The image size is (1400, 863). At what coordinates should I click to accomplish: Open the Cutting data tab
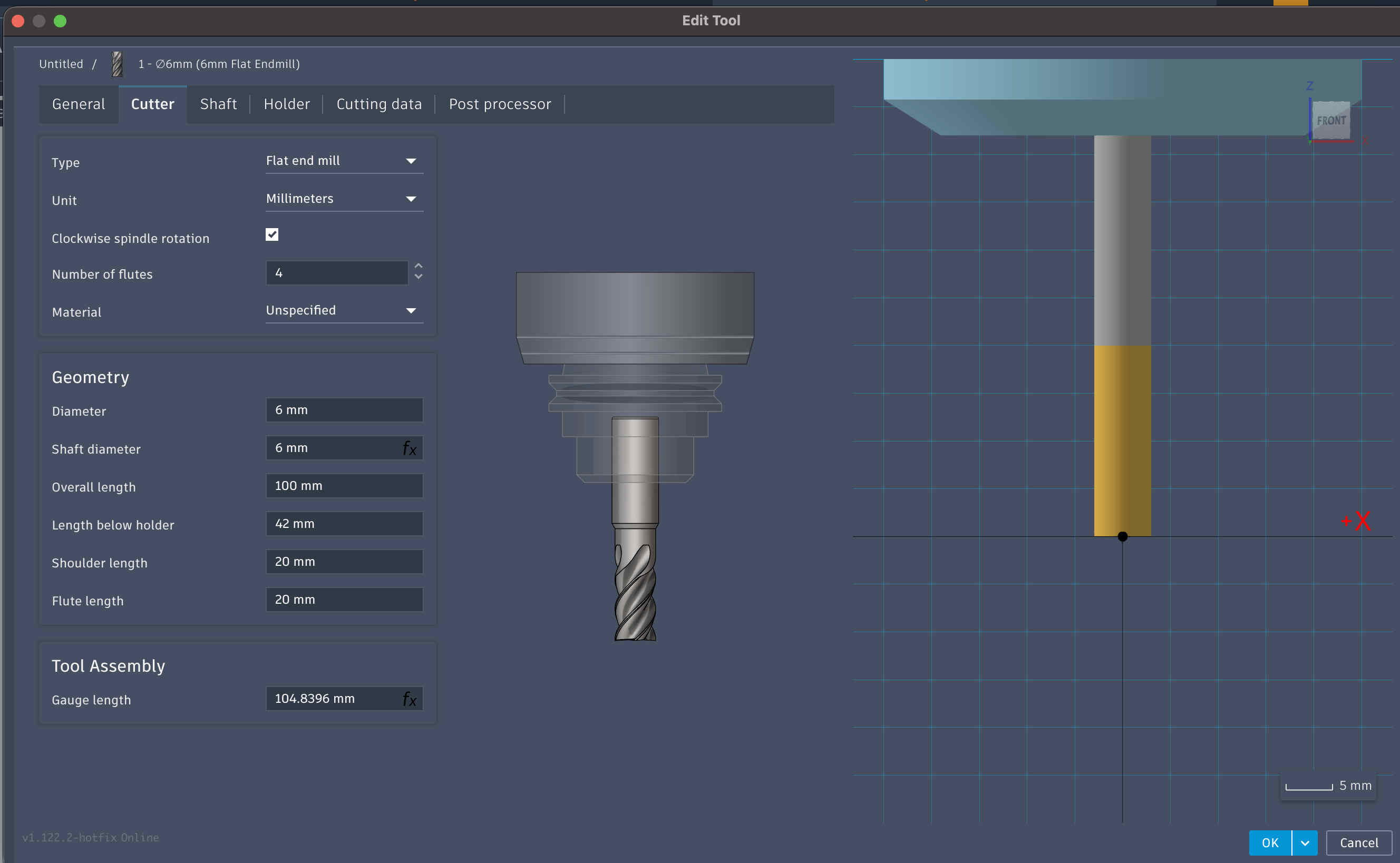click(379, 104)
